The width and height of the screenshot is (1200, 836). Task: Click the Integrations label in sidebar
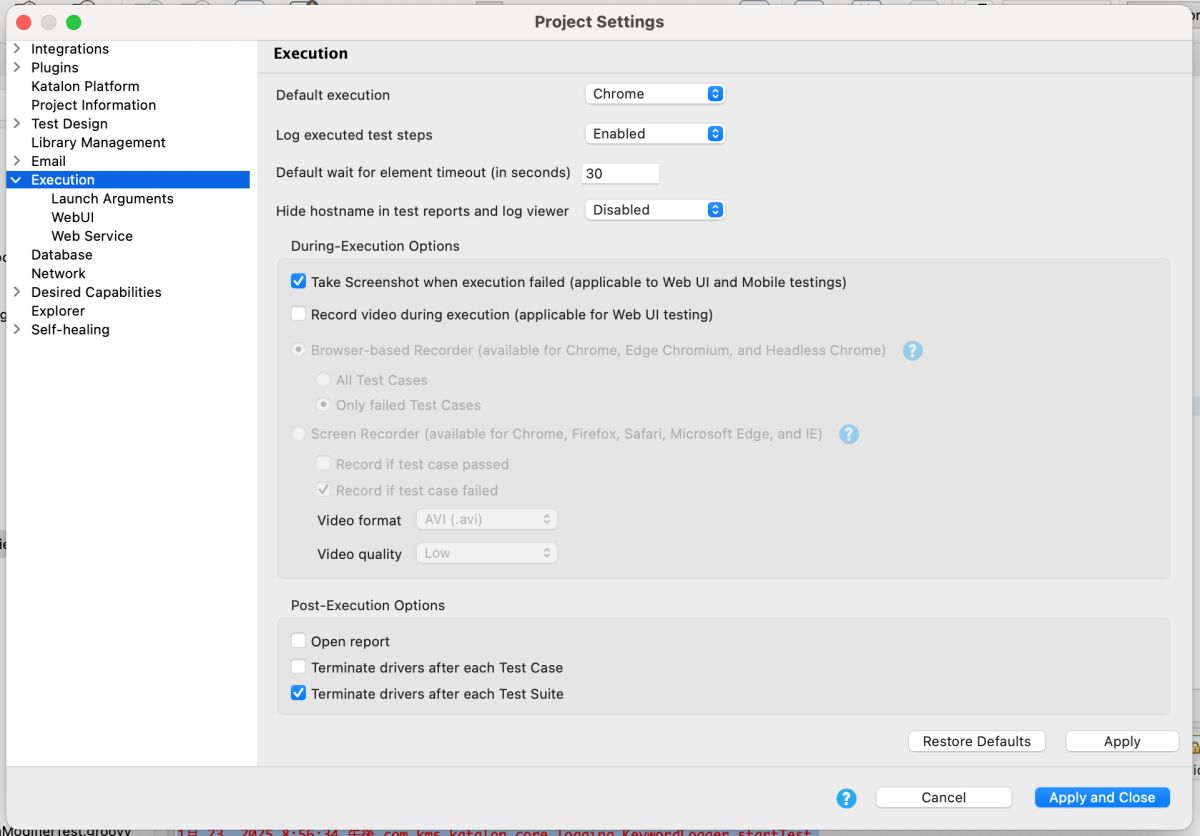(x=70, y=49)
